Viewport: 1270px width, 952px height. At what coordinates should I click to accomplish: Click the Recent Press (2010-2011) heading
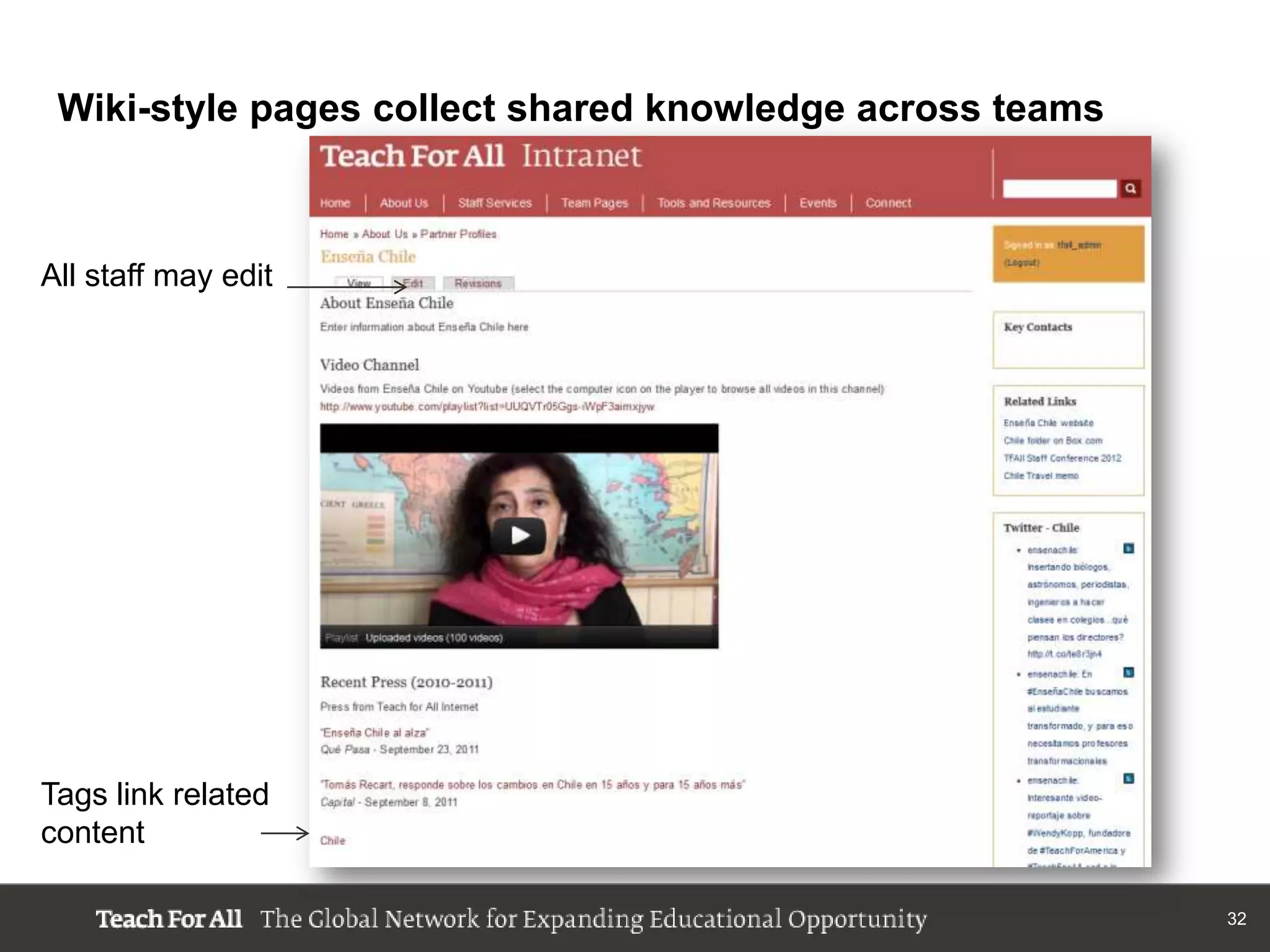[x=406, y=682]
